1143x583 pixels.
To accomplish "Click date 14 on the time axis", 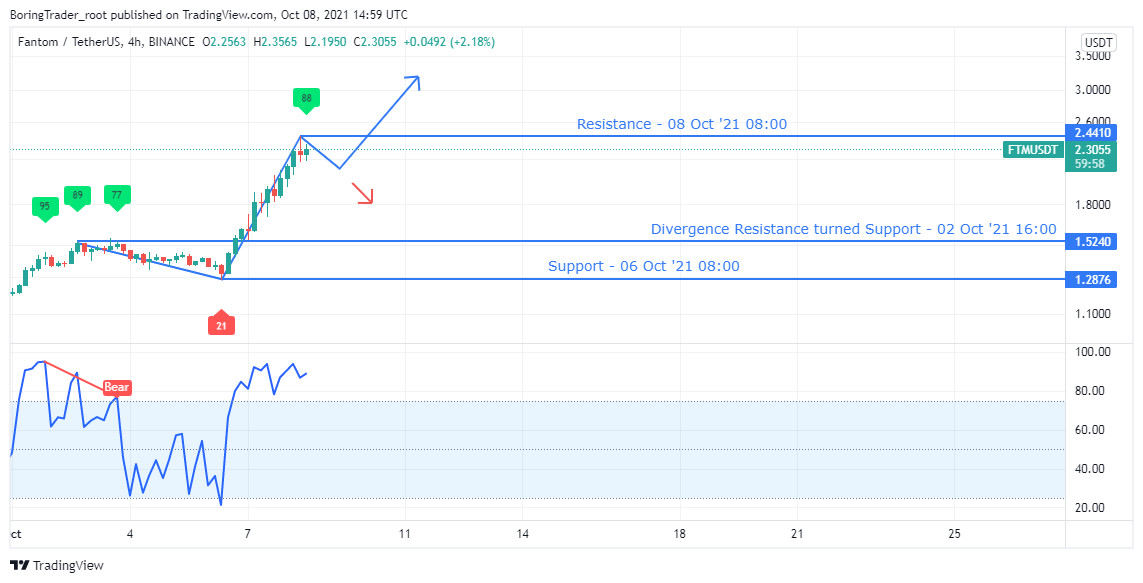I will 523,534.
